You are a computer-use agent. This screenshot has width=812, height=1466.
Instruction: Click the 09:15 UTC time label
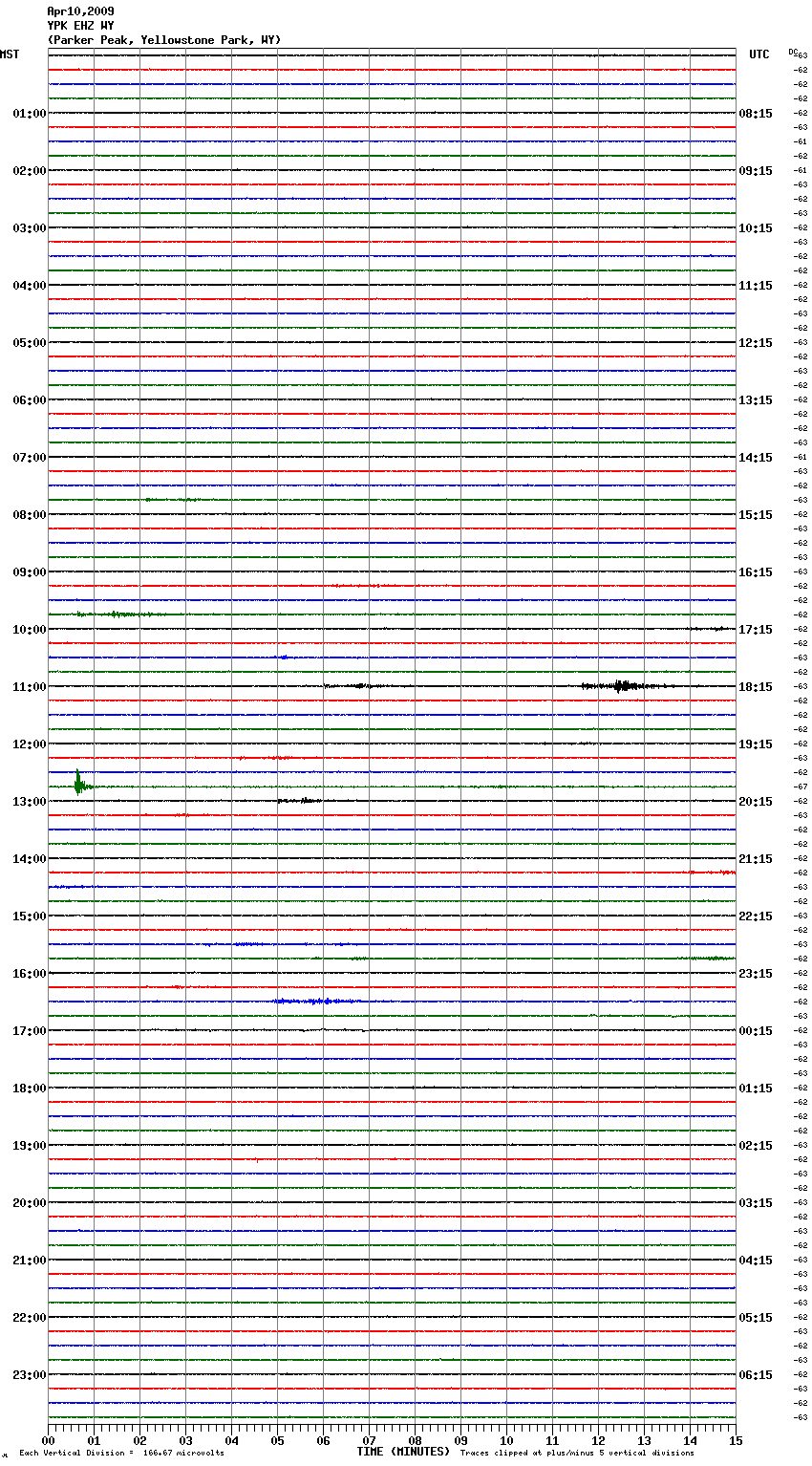click(x=756, y=171)
